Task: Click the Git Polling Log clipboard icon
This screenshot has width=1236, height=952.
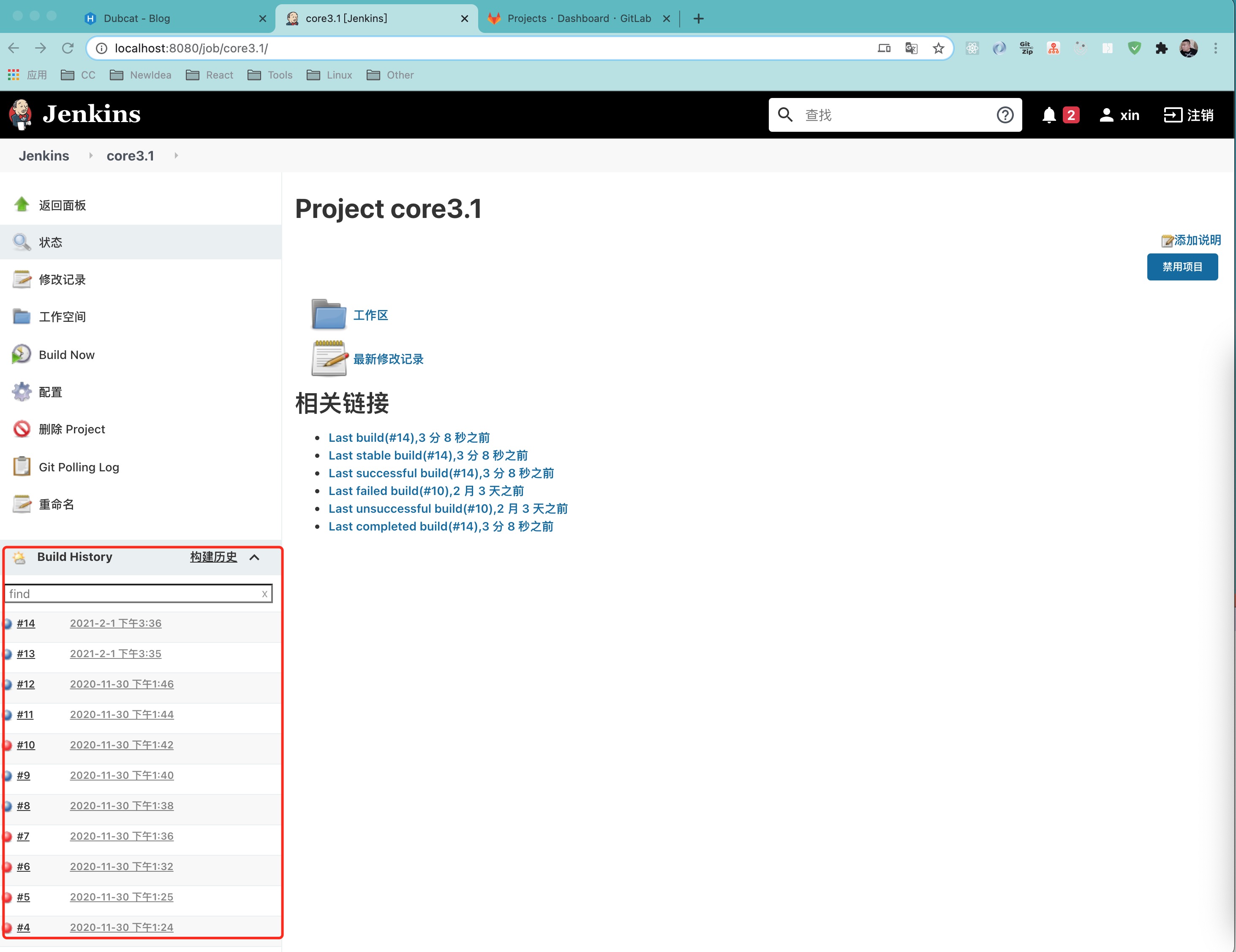Action: [22, 466]
